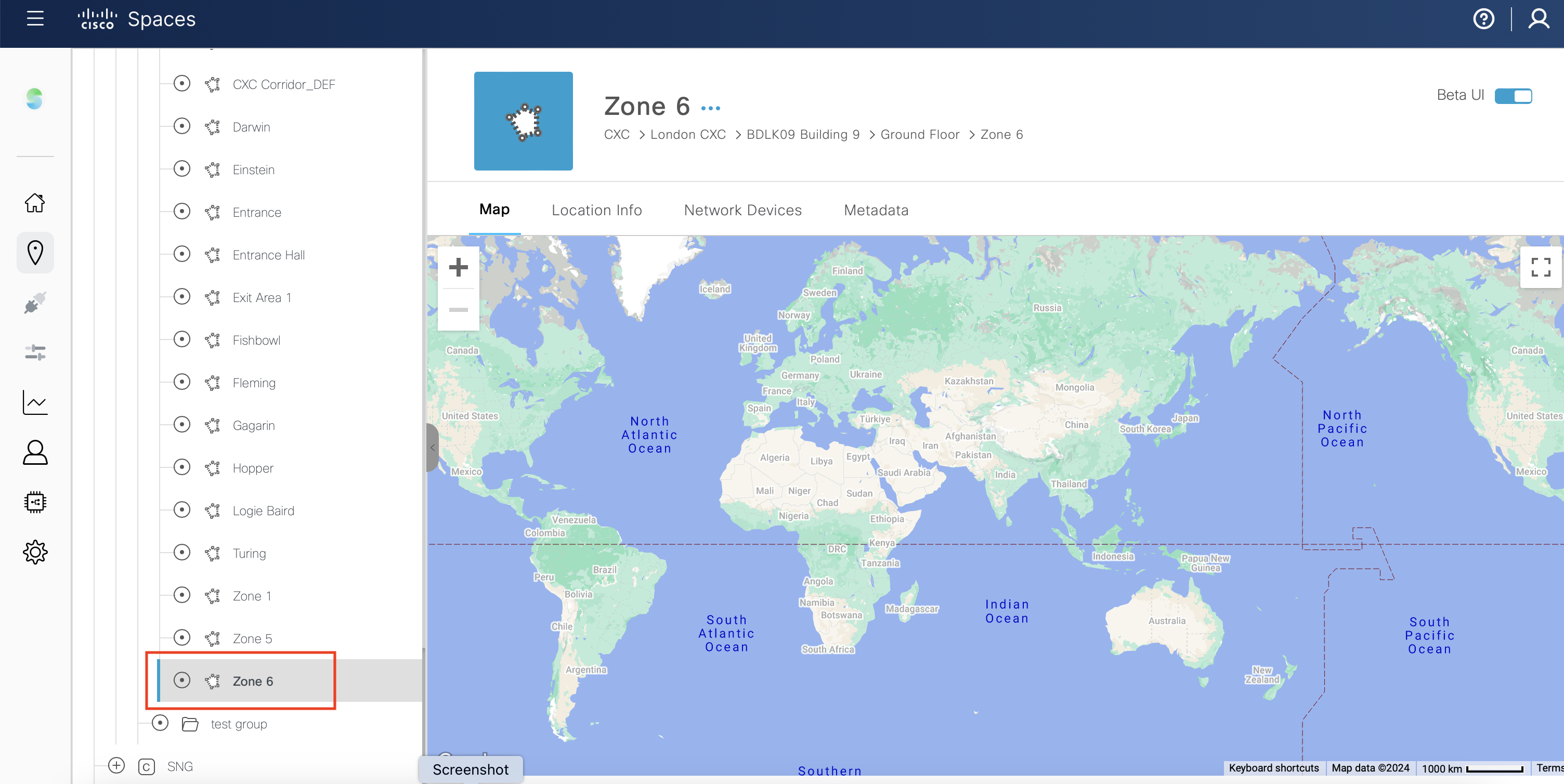This screenshot has width=1564, height=784.
Task: Toggle the Beta UI switch
Action: coord(1513,96)
